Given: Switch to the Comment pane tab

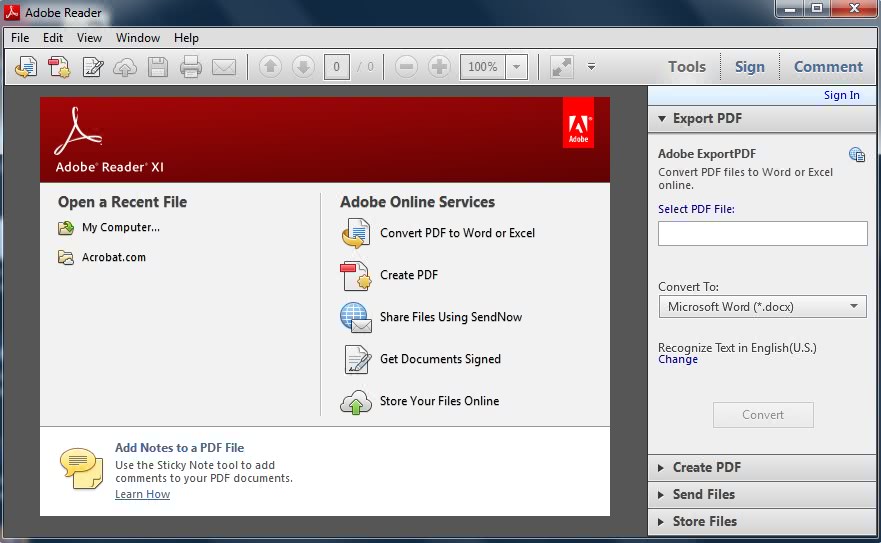Looking at the screenshot, I should 827,67.
